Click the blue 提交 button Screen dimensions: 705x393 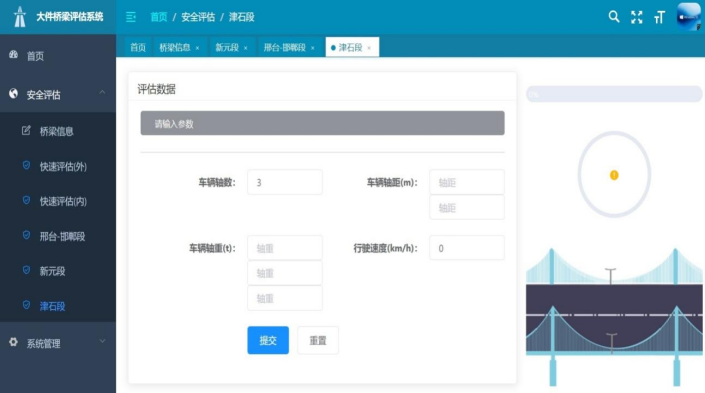268,340
